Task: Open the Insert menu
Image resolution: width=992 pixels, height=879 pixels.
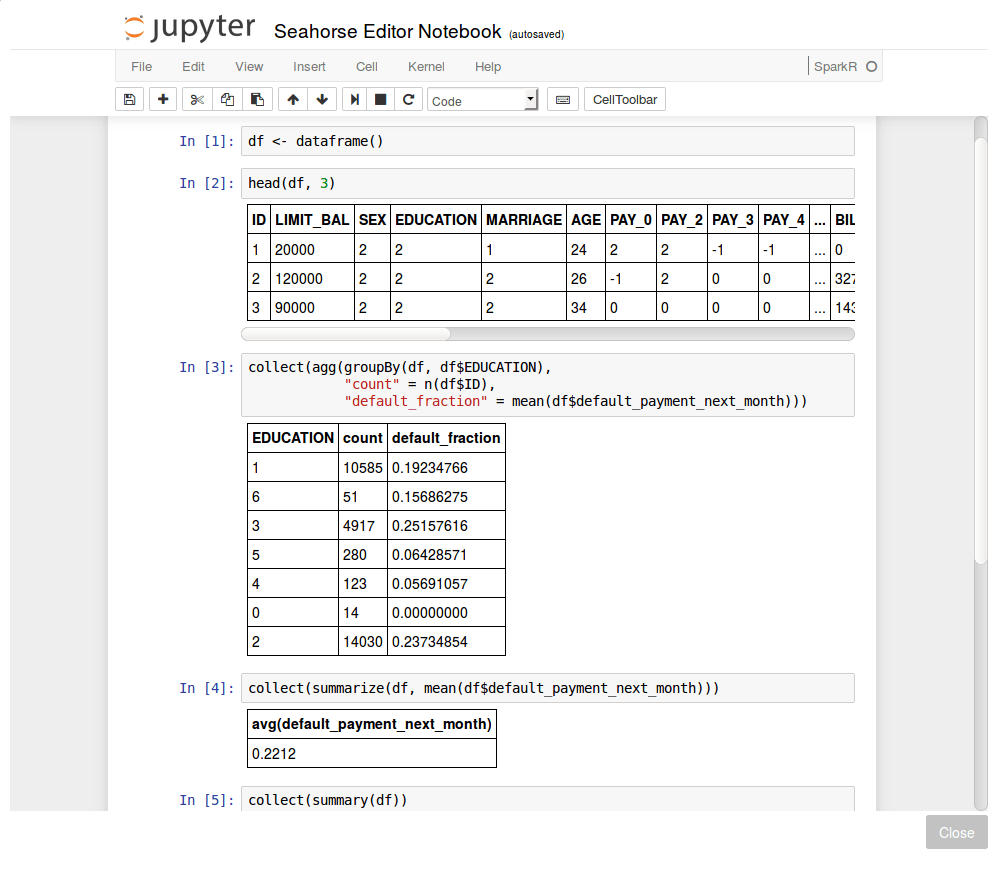Action: pyautogui.click(x=309, y=67)
